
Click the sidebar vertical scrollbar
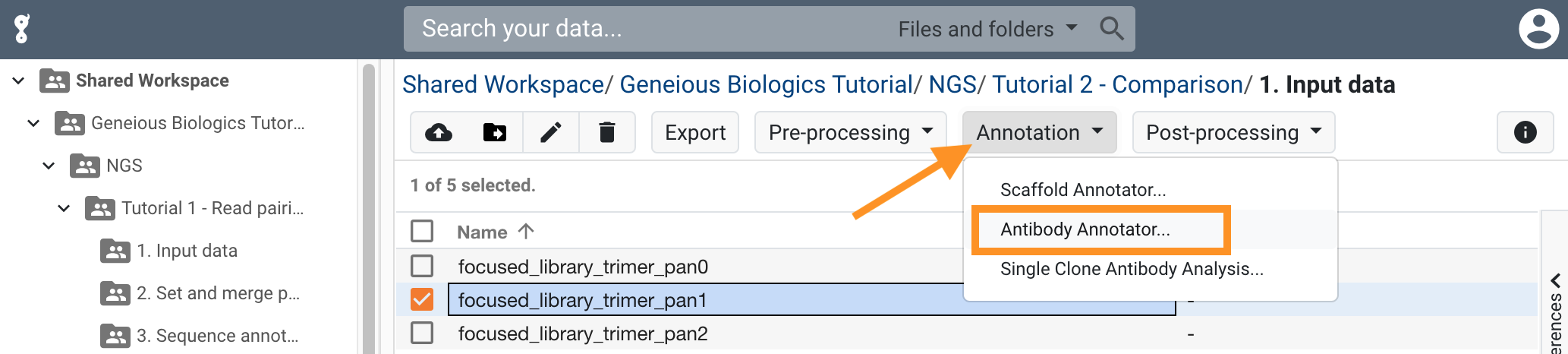369,207
